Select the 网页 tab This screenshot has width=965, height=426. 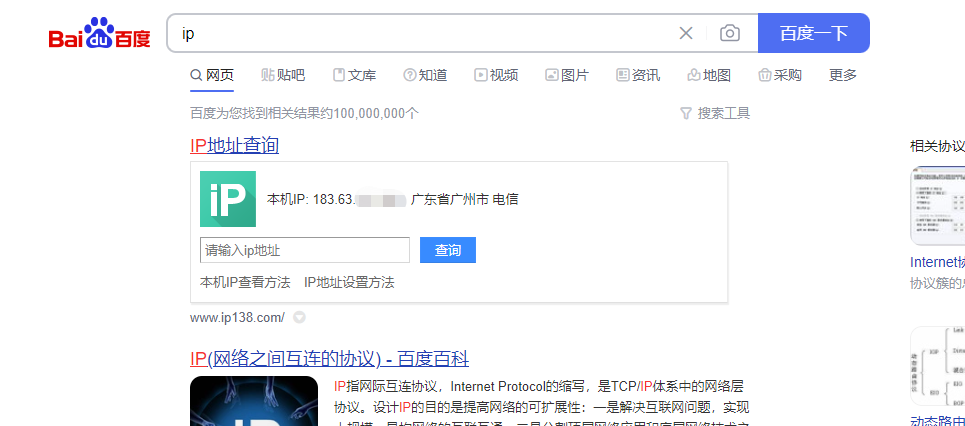pos(212,76)
